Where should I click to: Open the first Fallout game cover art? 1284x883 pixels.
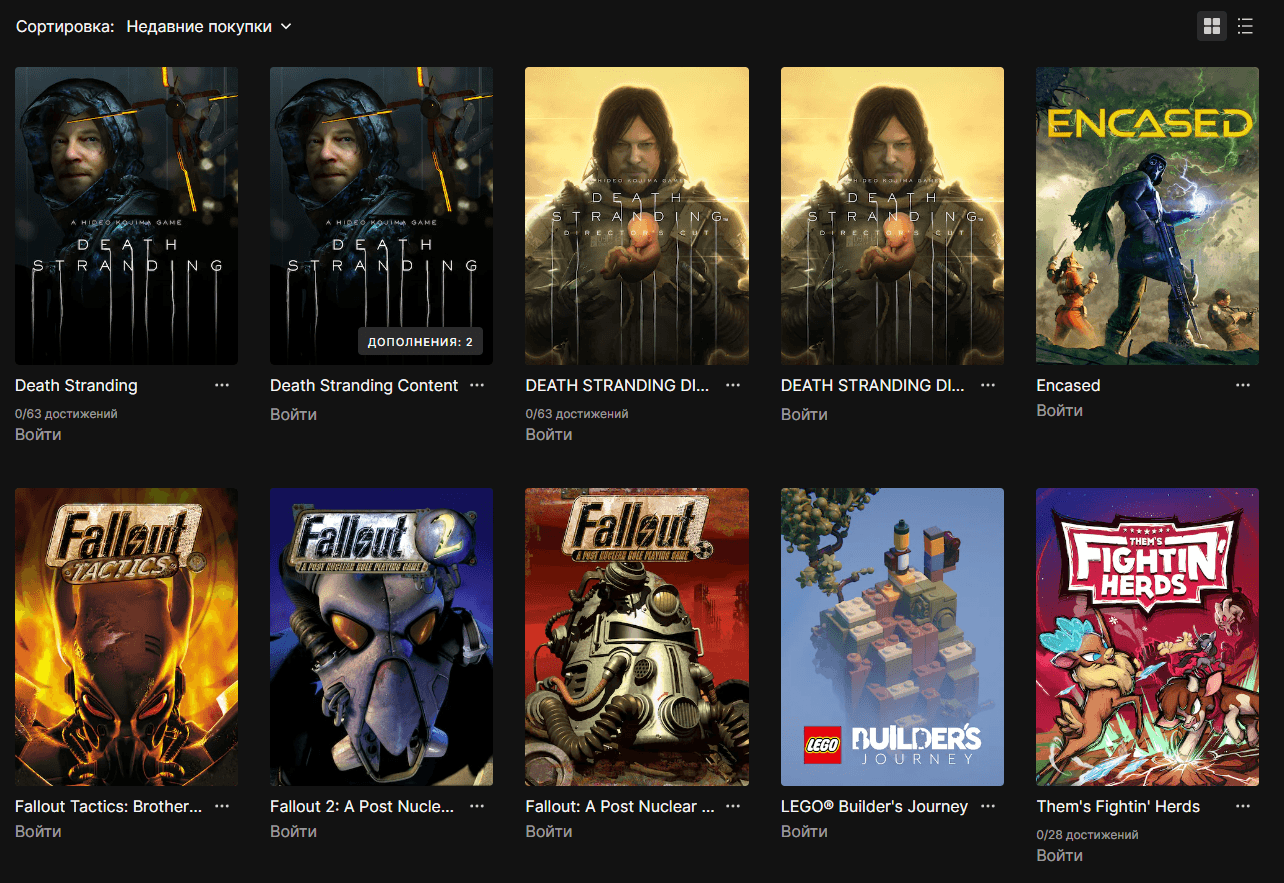(x=637, y=637)
